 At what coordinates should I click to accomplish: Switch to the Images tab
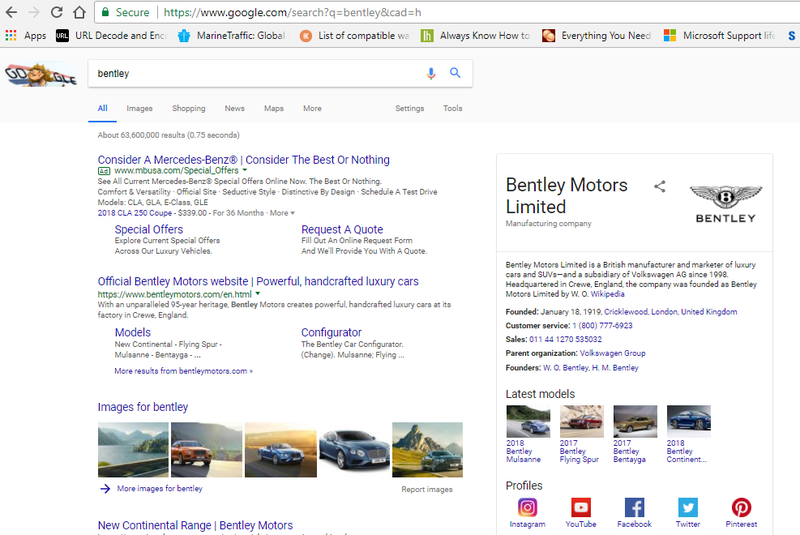pyautogui.click(x=139, y=108)
